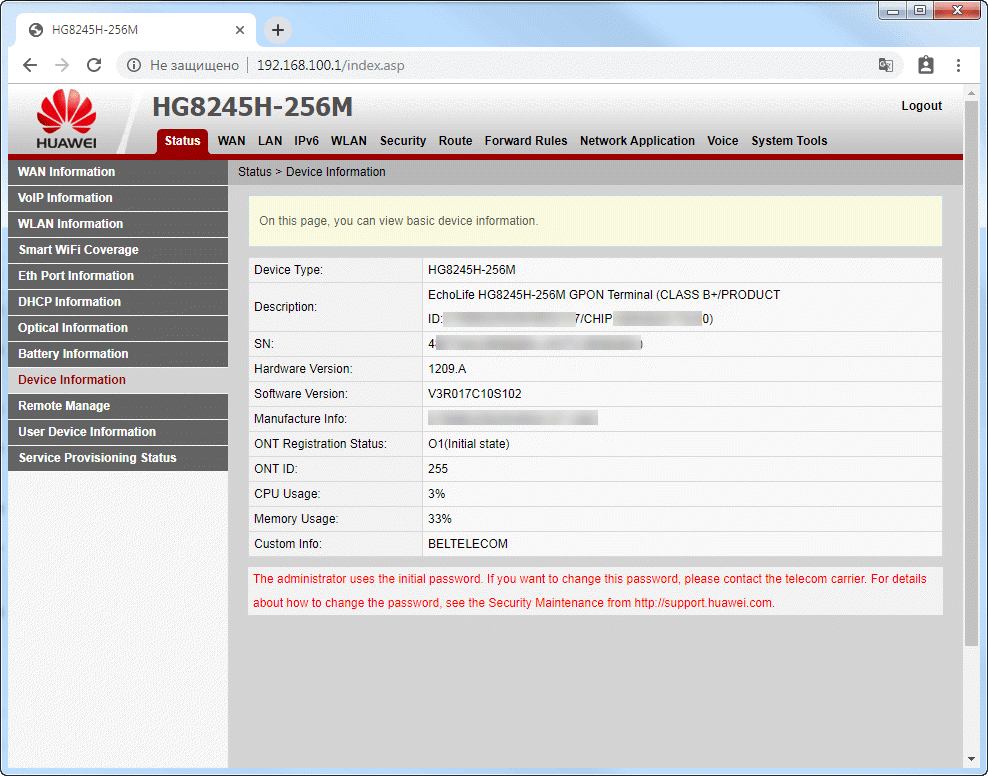Reload the page with refresh icon
This screenshot has height=776, width=988.
pos(94,65)
